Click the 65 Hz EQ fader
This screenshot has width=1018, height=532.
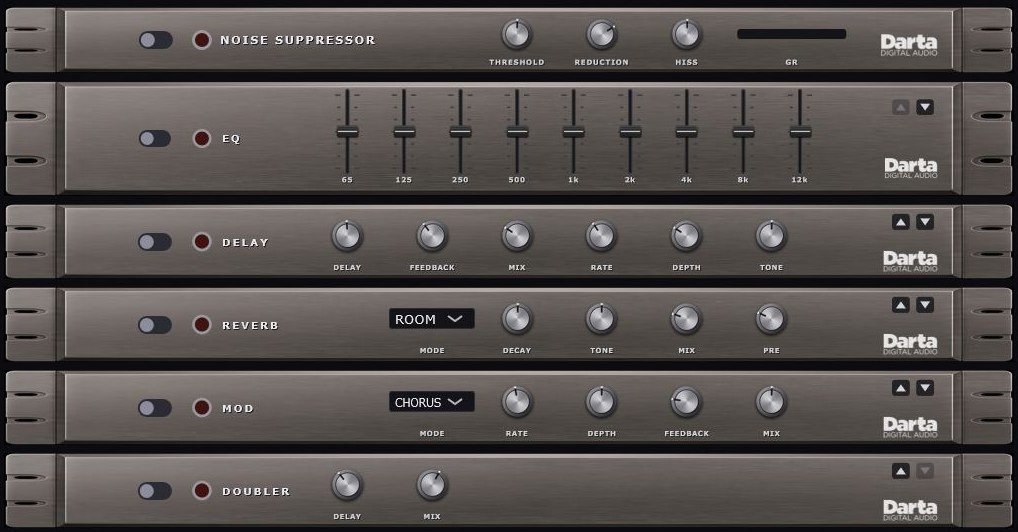point(347,133)
